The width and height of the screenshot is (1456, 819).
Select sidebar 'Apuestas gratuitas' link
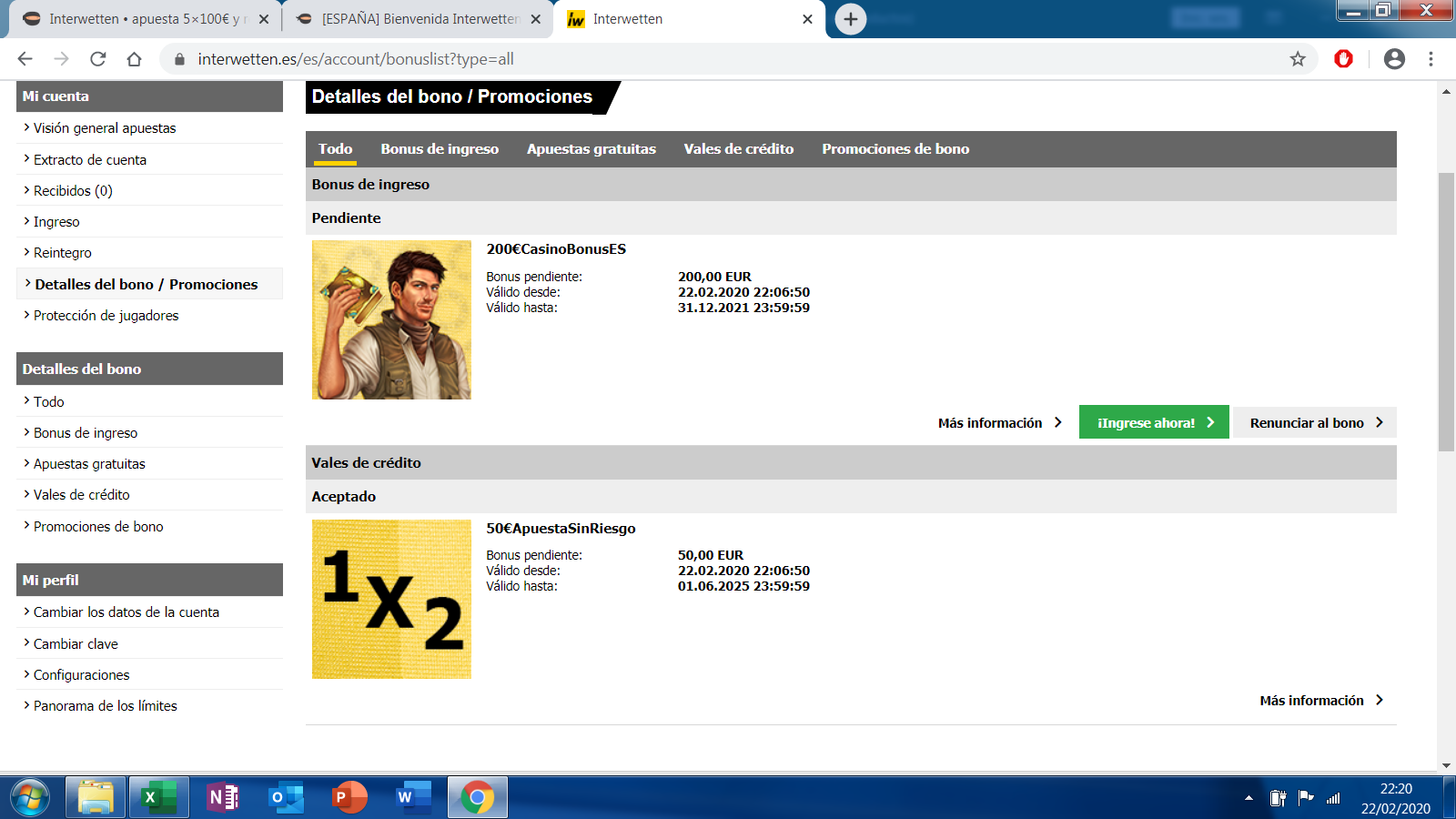point(89,464)
